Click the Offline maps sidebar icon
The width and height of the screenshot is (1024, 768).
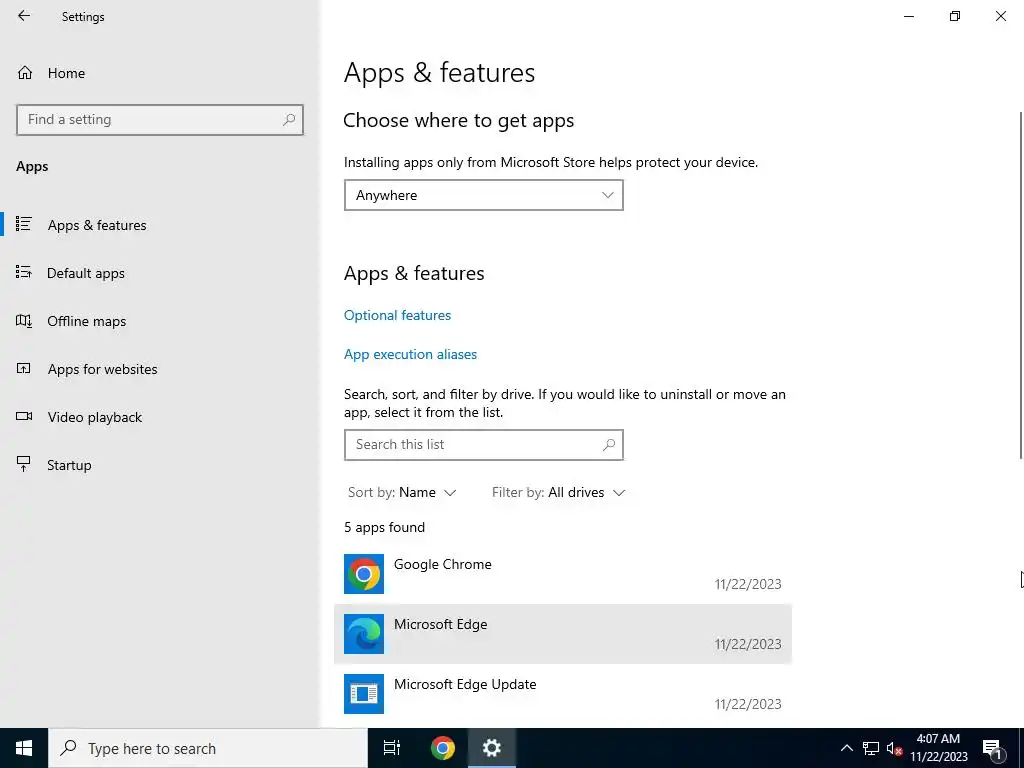click(24, 321)
